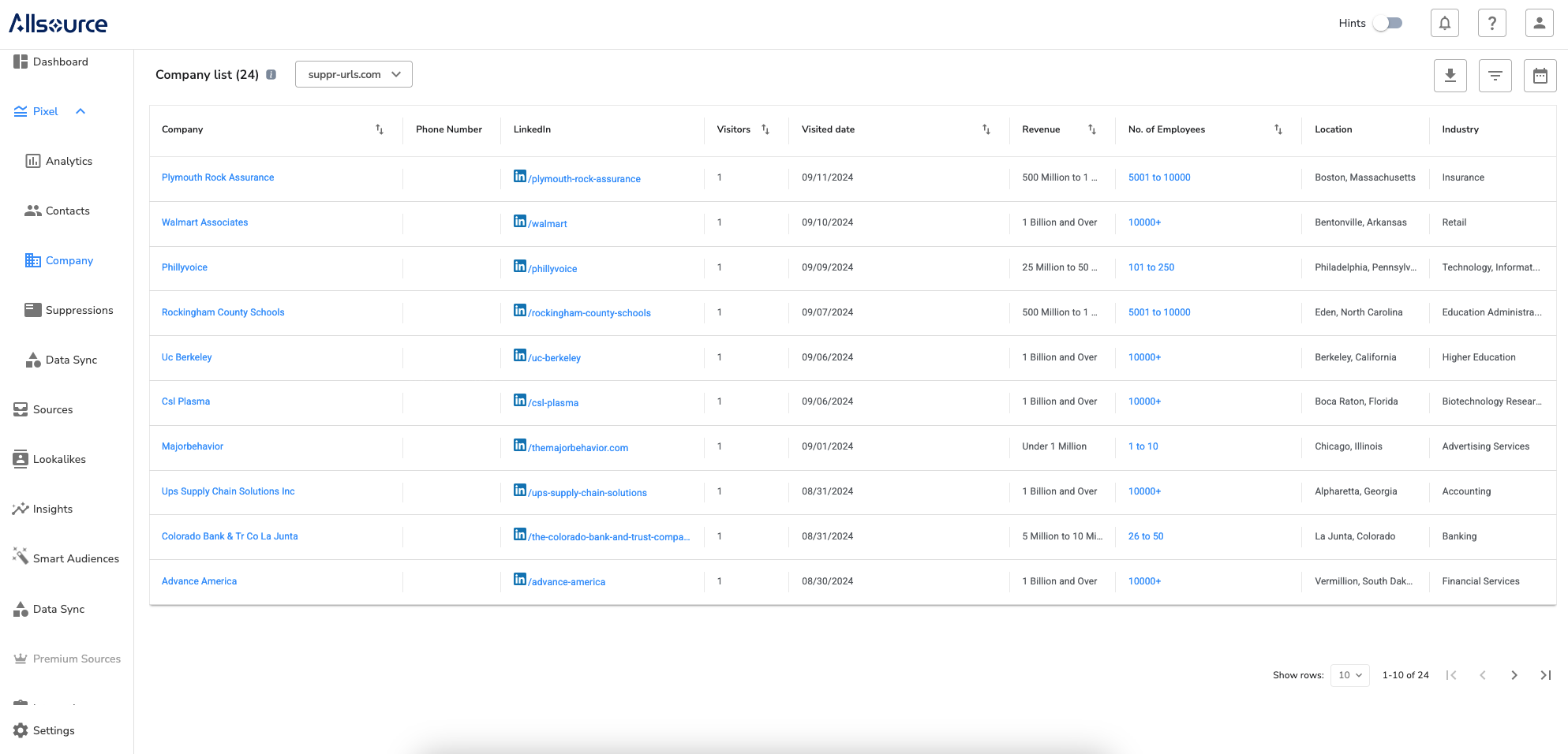1568x754 pixels.
Task: Open Insights in sidebar
Action: point(43,509)
